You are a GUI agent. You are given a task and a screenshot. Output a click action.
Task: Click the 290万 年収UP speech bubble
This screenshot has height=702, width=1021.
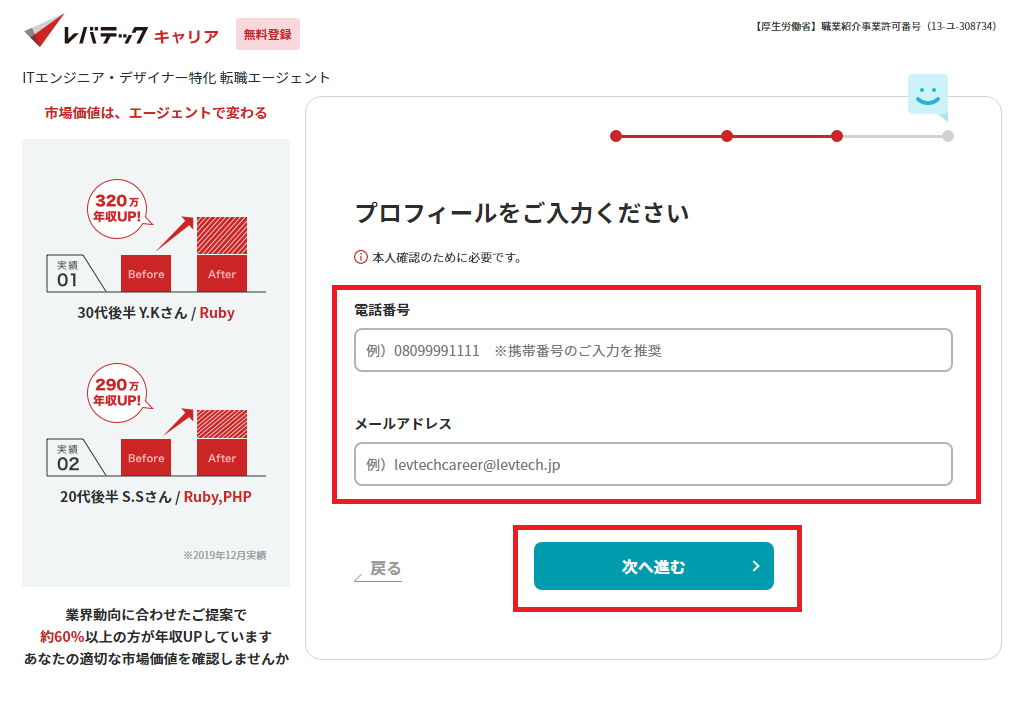pyautogui.click(x=117, y=391)
